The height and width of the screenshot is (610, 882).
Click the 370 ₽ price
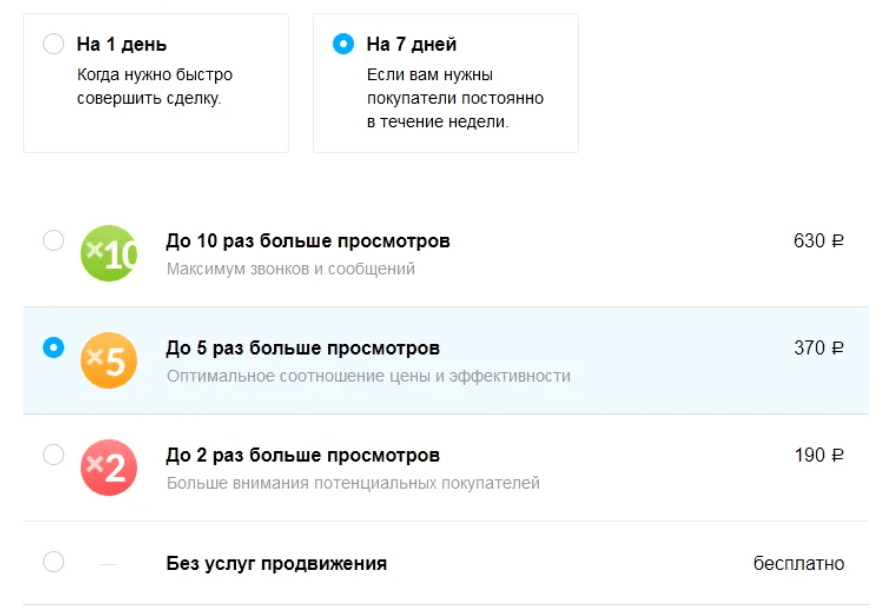818,348
